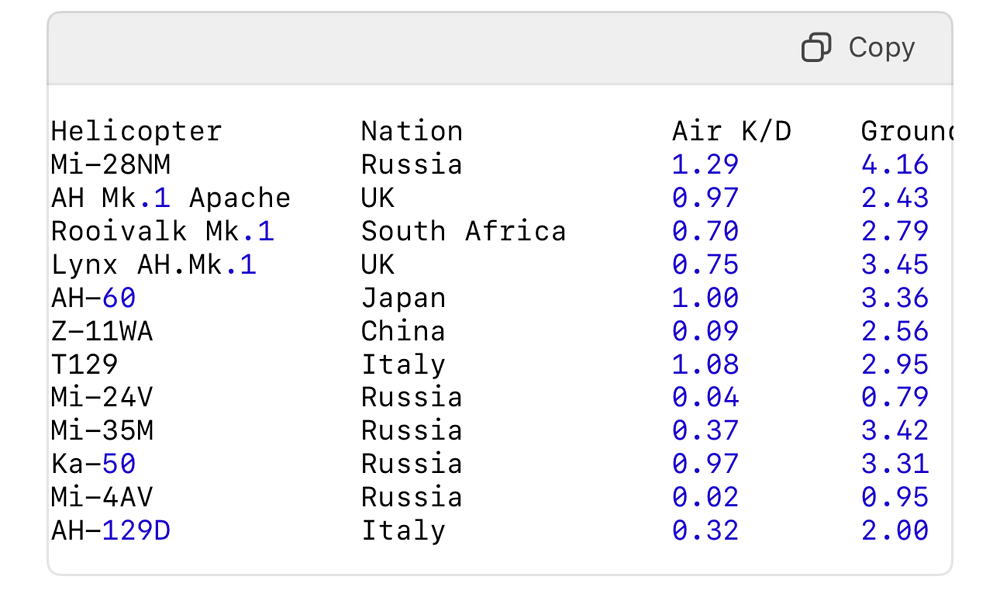This screenshot has height=610, width=1000.
Task: Click the Nation column header
Action: 411,131
